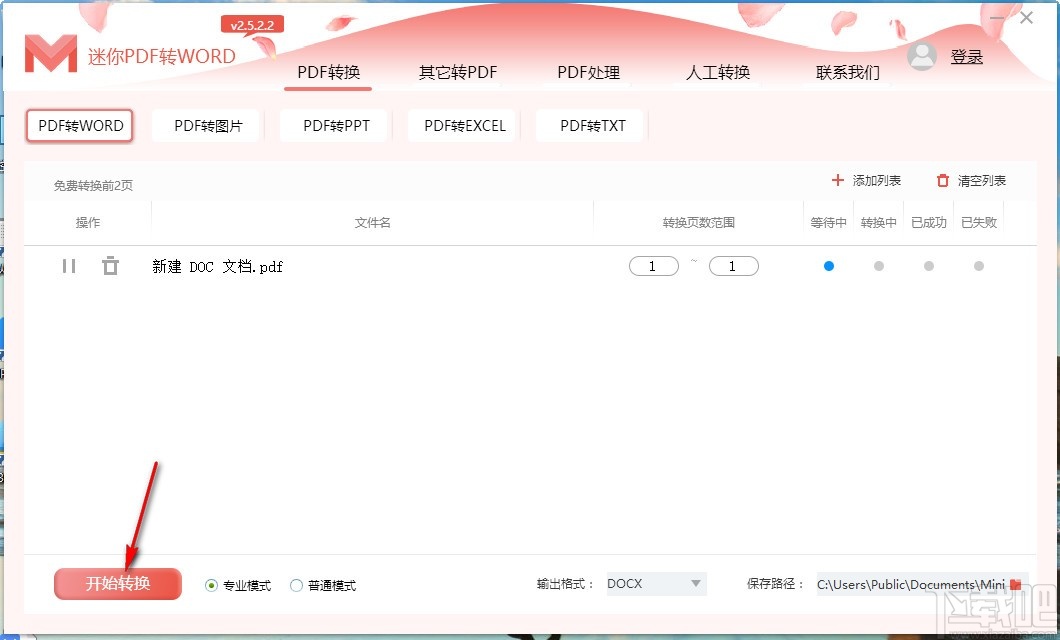Switch to the 其它转PDF tab
The image size is (1060, 640).
tap(457, 72)
